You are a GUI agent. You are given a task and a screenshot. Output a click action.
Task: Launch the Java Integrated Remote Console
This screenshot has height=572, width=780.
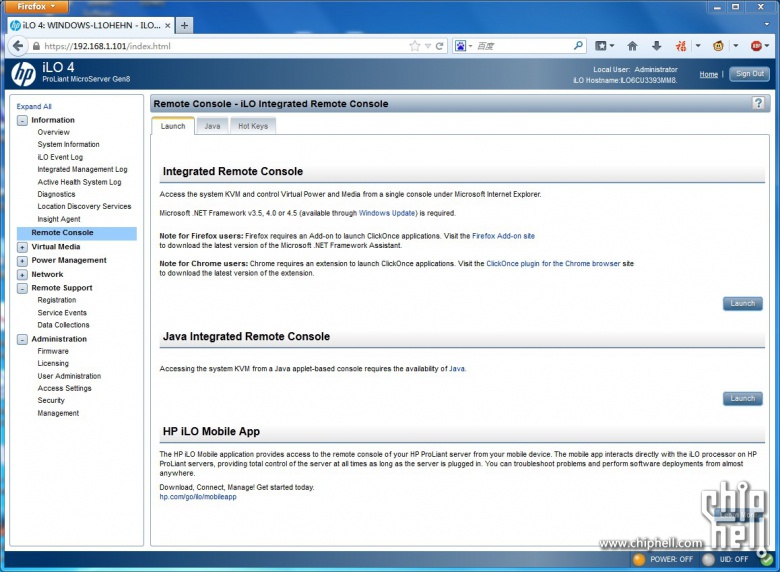742,398
